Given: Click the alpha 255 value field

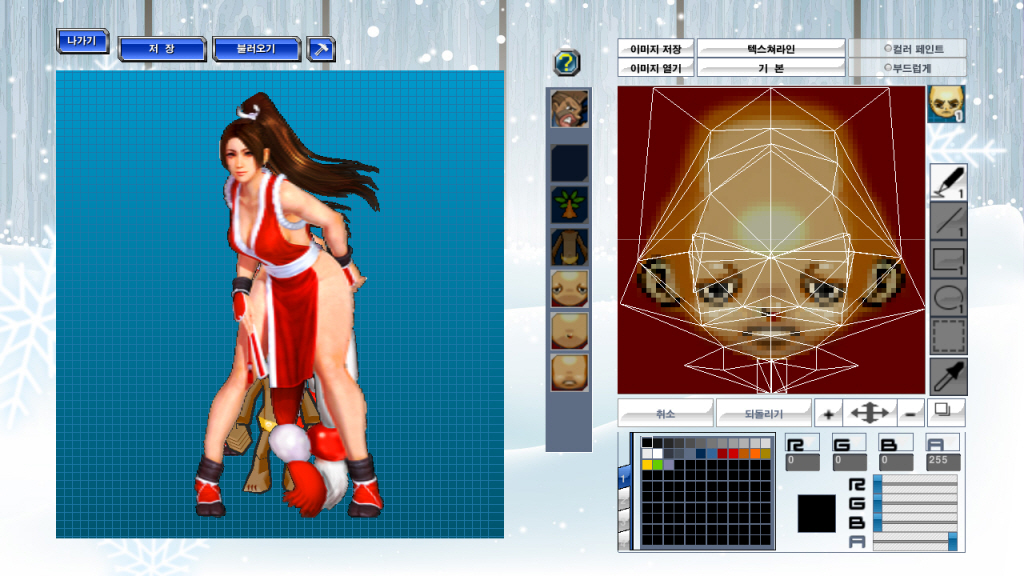Looking at the screenshot, I should click(942, 461).
